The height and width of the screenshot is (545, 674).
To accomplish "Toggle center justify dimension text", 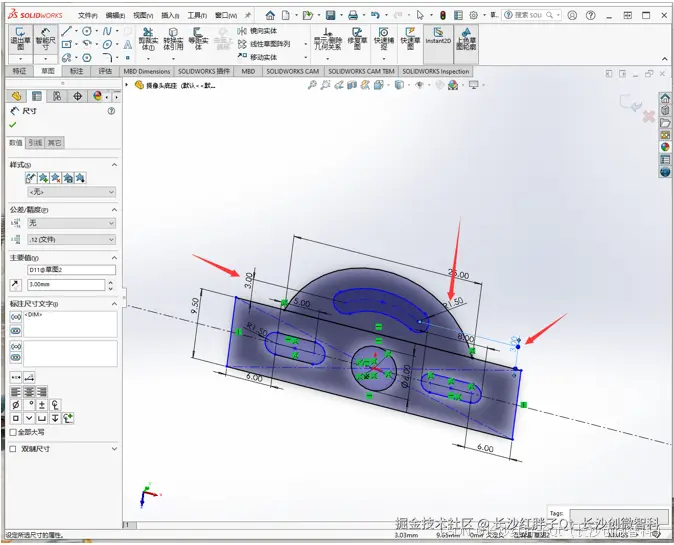I will [x=29, y=392].
